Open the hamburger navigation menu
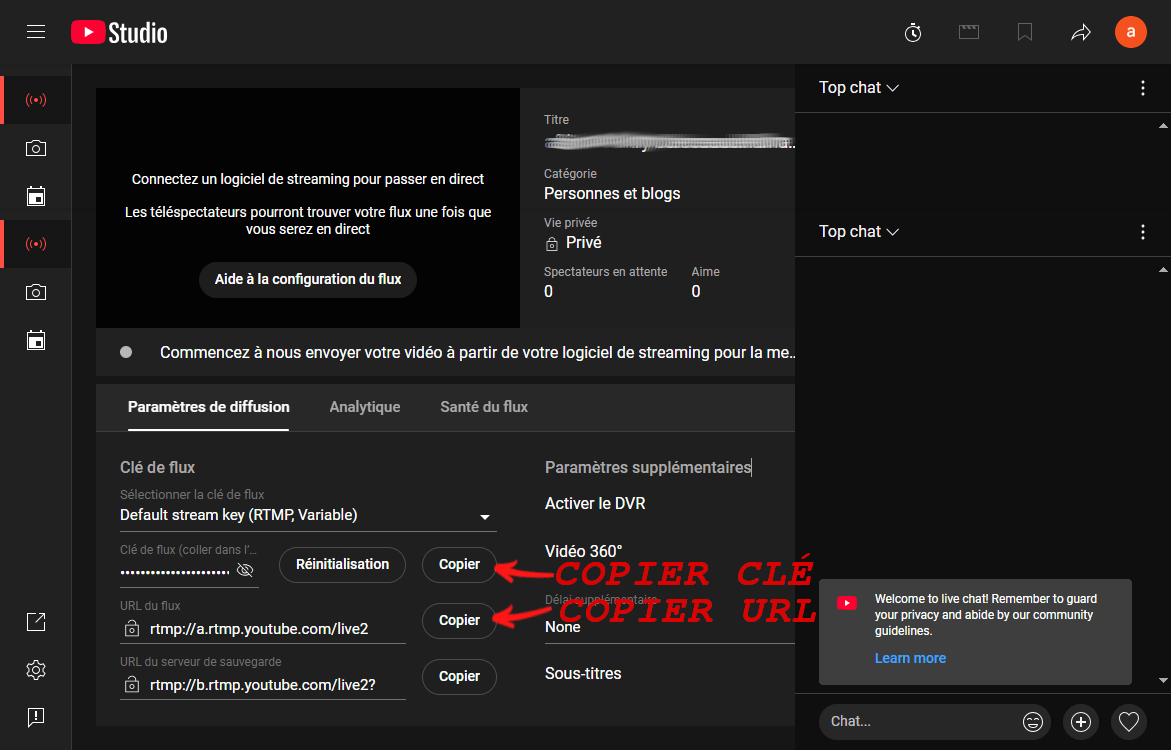Viewport: 1171px width, 750px height. click(36, 32)
